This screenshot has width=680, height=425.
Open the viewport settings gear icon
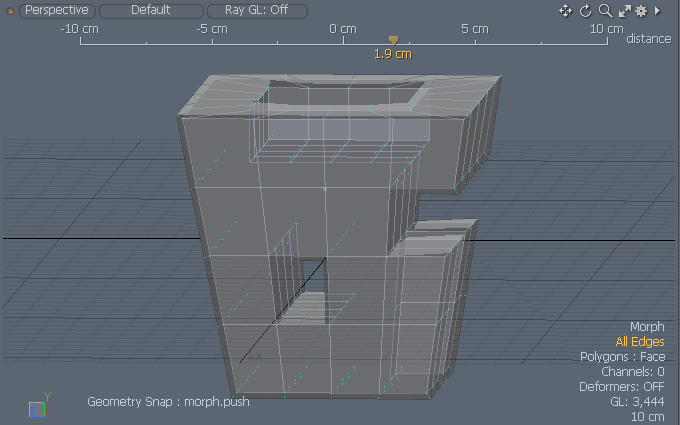coord(641,11)
